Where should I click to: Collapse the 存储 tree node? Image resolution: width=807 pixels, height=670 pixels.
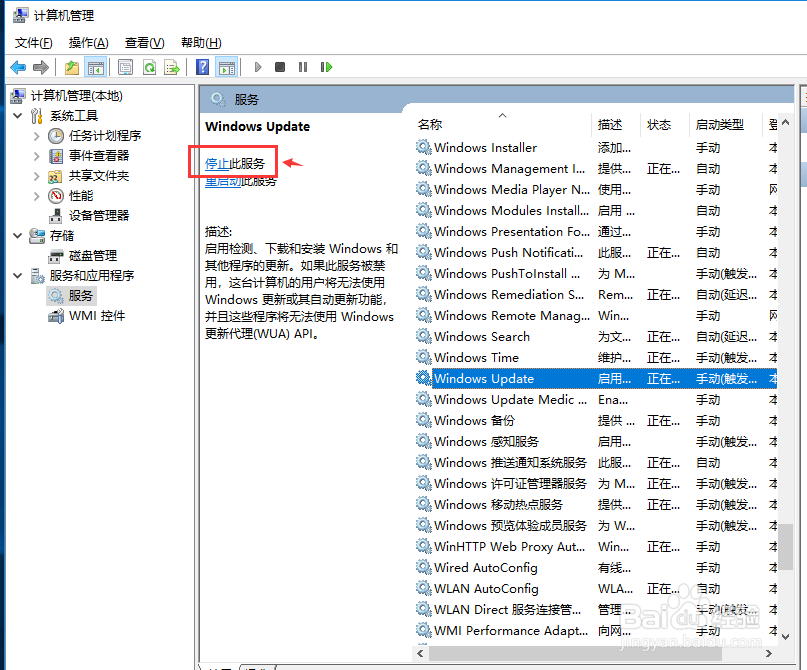click(18, 236)
